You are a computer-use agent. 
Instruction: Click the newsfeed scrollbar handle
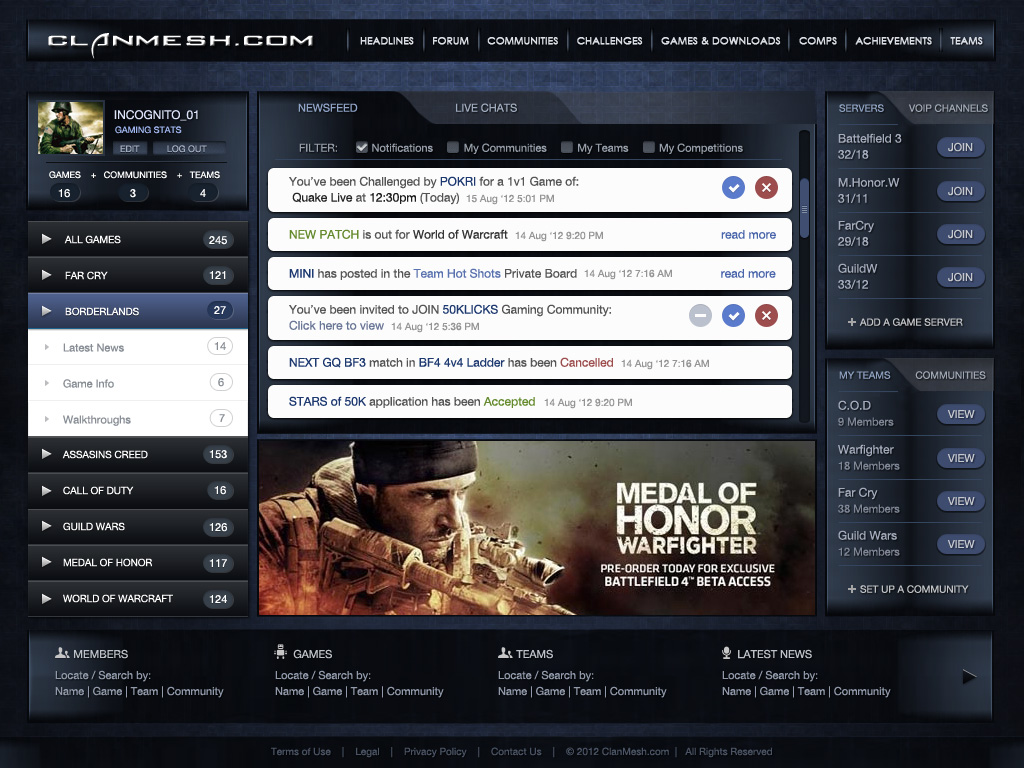click(805, 208)
